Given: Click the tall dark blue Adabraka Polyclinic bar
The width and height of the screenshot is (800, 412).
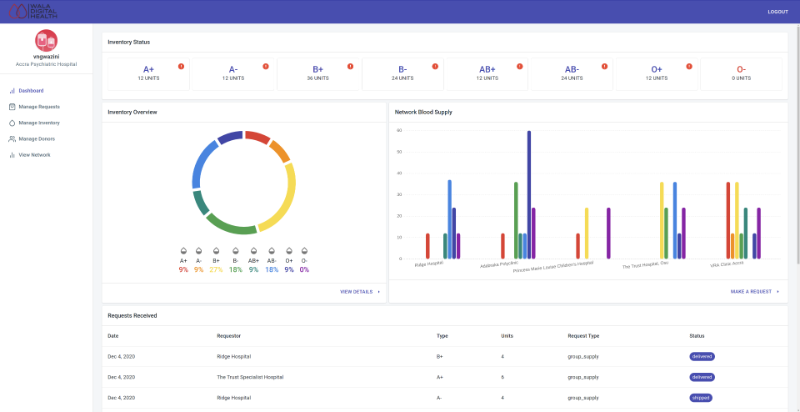Looking at the screenshot, I should click(x=529, y=195).
